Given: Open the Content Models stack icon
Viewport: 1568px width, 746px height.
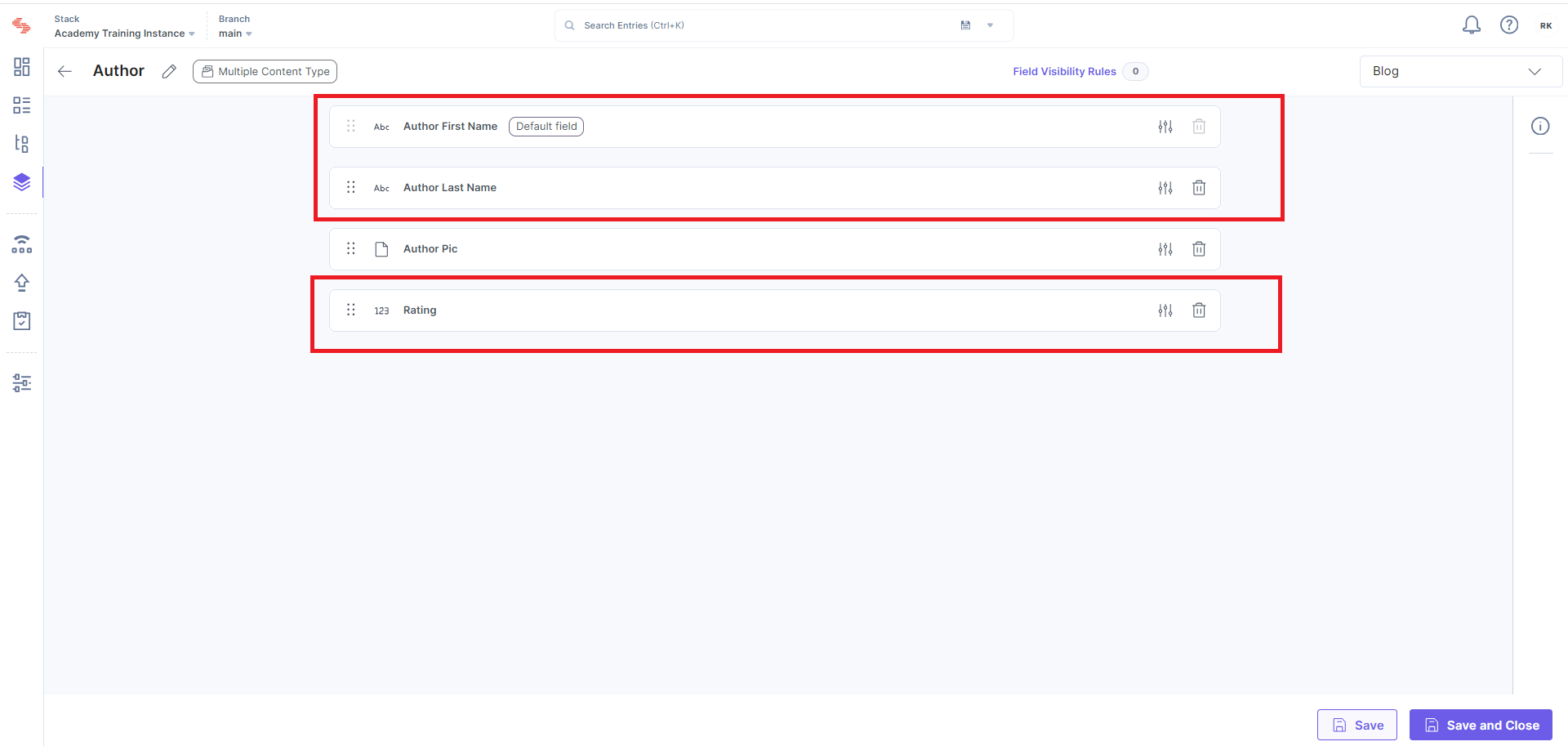Looking at the screenshot, I should [x=22, y=181].
